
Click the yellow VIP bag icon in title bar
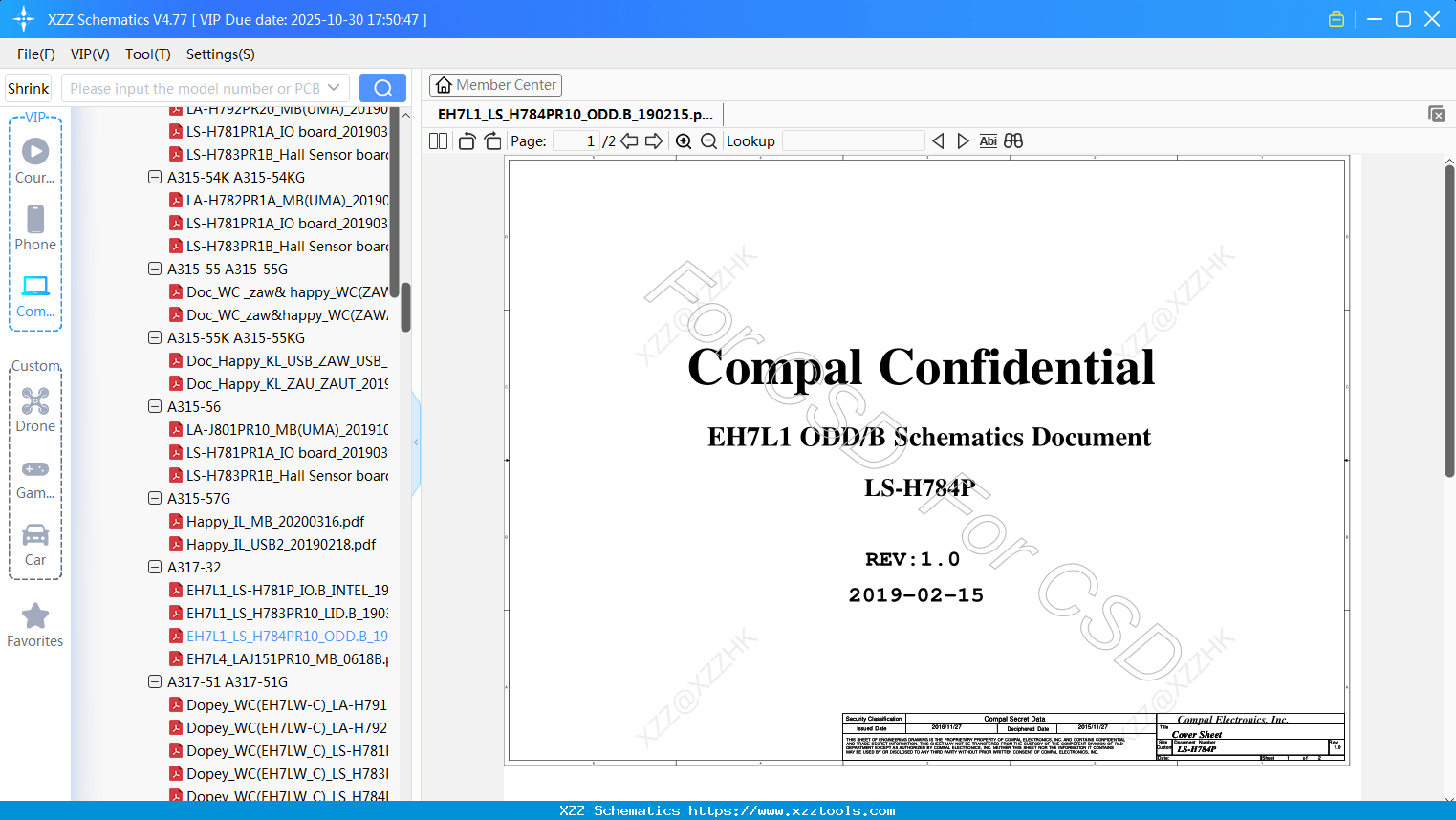tap(1336, 19)
